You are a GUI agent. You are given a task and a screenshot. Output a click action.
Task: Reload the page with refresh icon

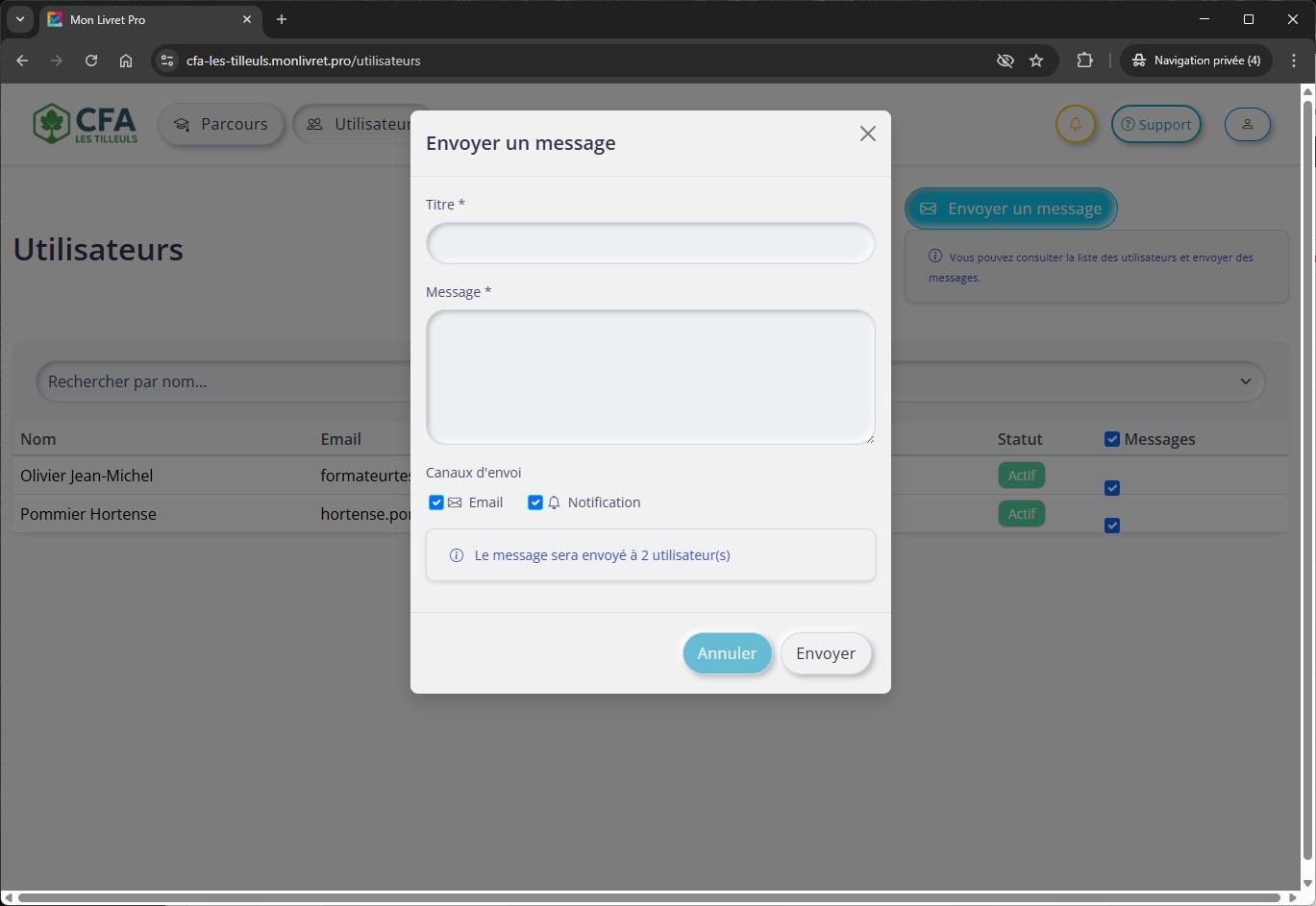(91, 61)
